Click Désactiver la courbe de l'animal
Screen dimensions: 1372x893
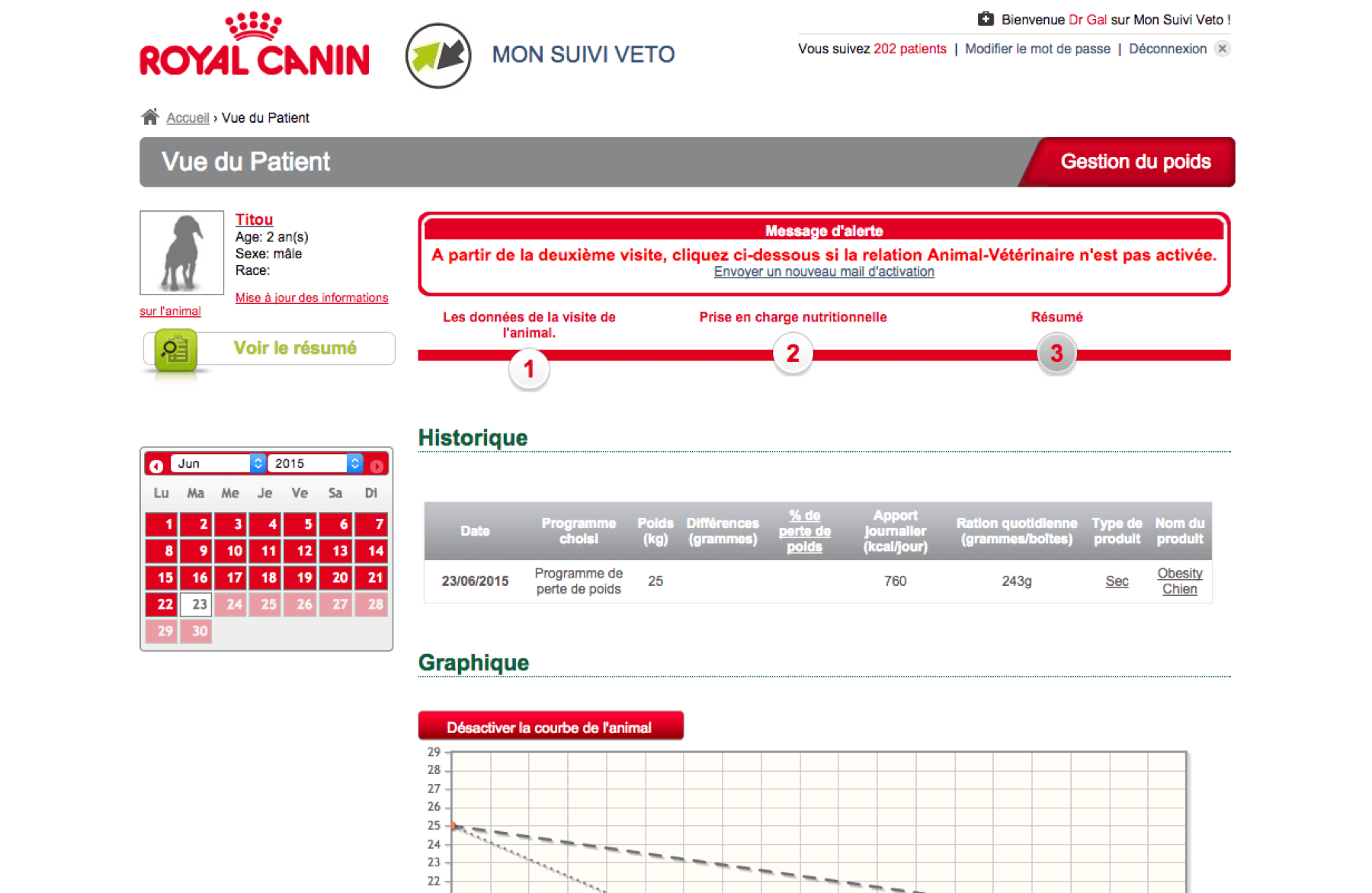point(550,726)
